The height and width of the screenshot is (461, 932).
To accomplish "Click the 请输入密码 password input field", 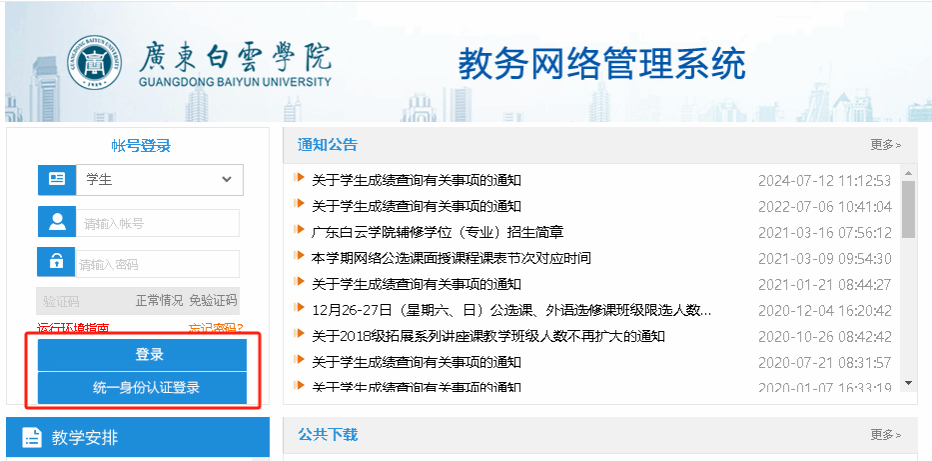I will pyautogui.click(x=158, y=264).
